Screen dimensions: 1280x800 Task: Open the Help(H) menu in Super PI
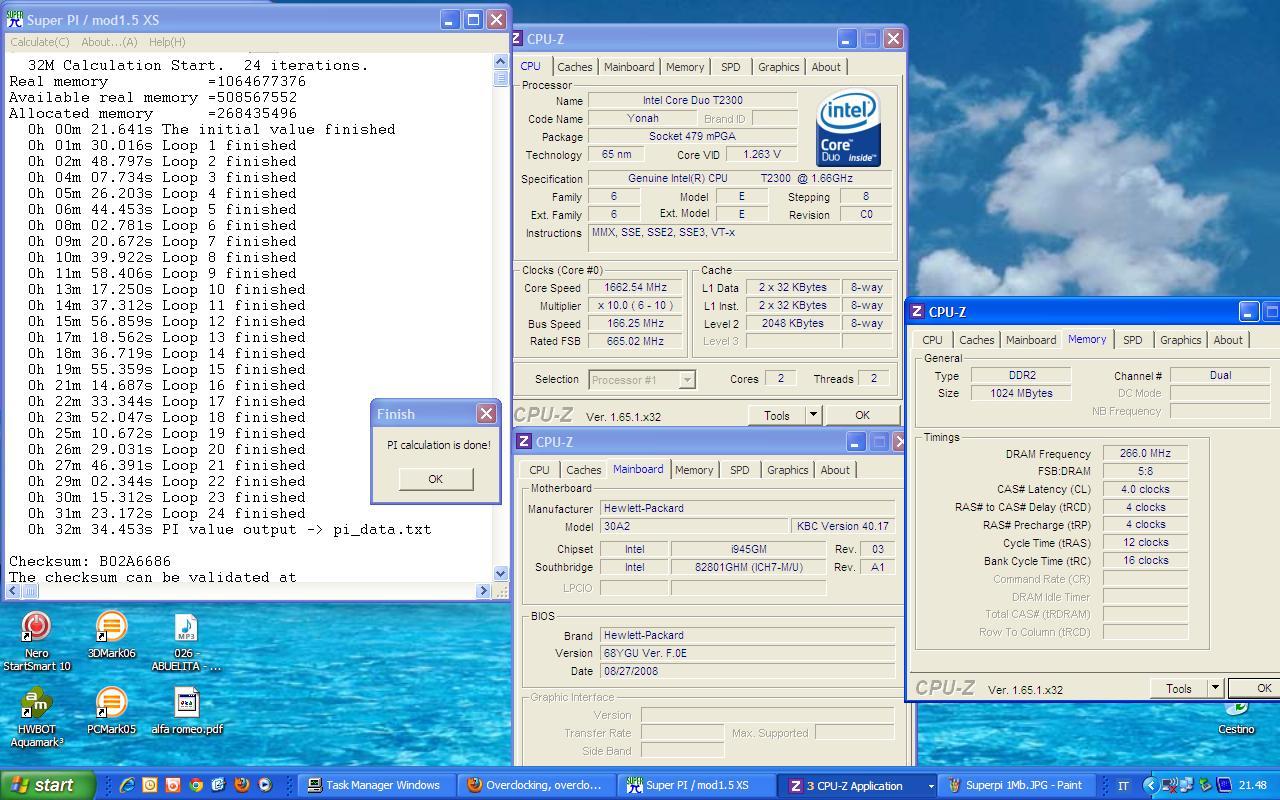click(167, 42)
